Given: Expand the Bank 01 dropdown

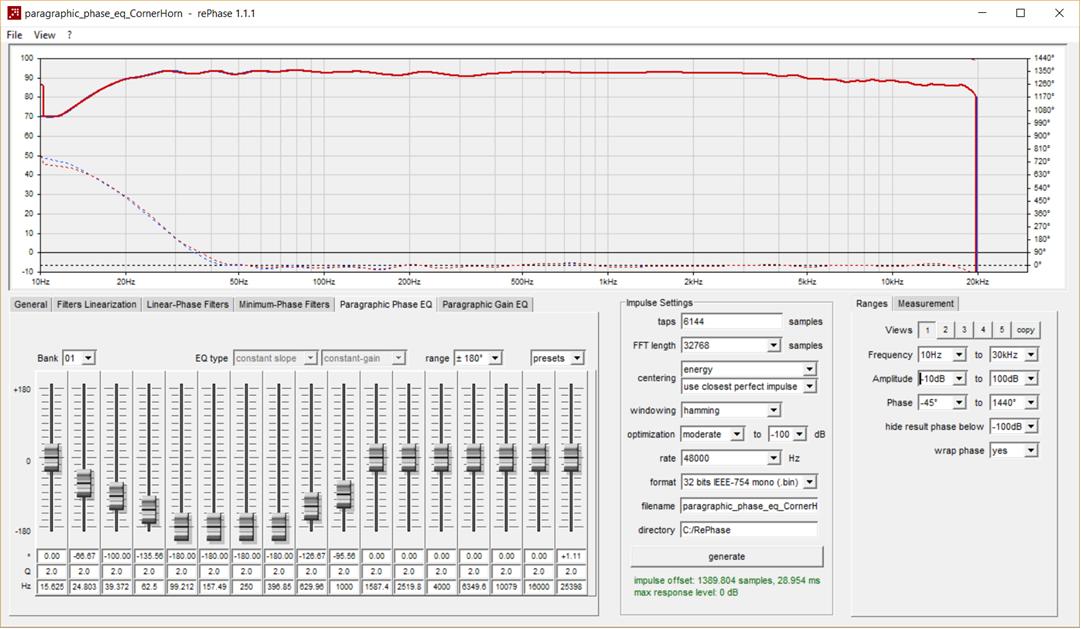Looking at the screenshot, I should click(x=89, y=358).
